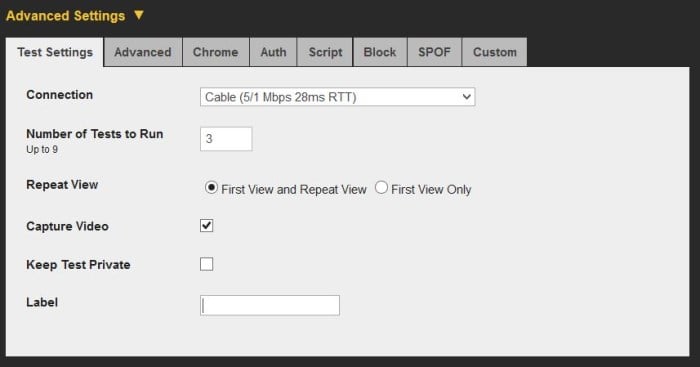Screen dimensions: 700x367
Task: Select the Test Settings tab
Action: (x=55, y=52)
